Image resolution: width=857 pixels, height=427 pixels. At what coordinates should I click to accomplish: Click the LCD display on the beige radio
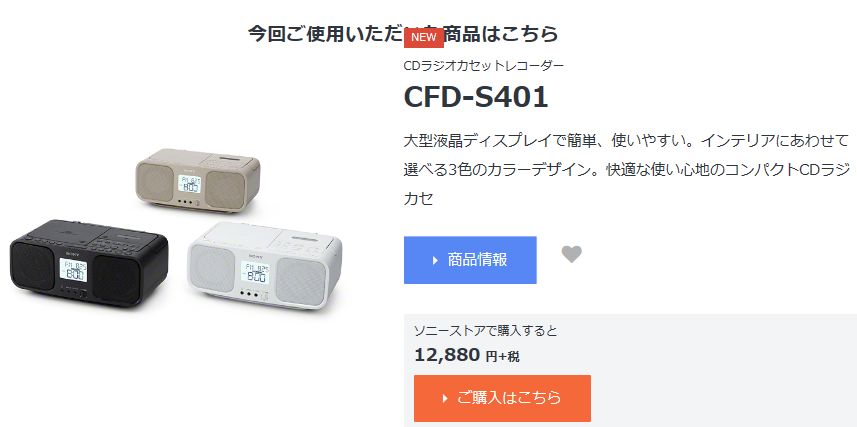pos(189,184)
